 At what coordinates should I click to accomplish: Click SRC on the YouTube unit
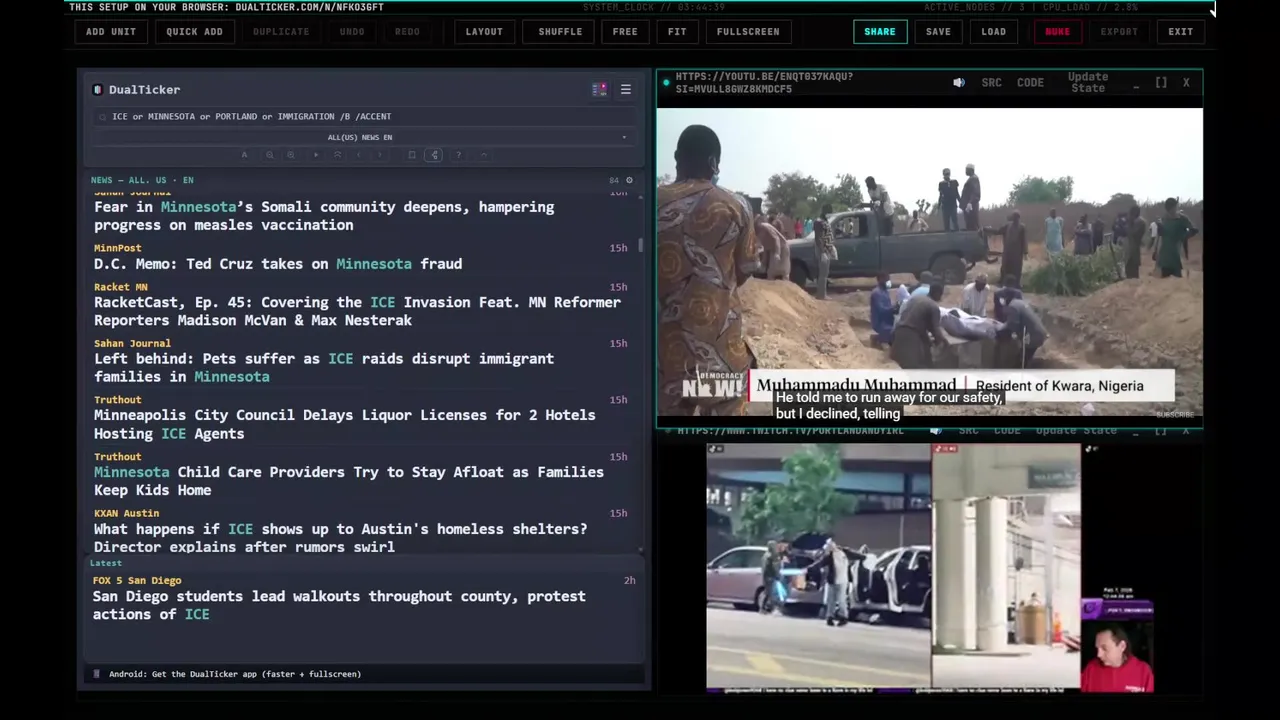click(991, 83)
